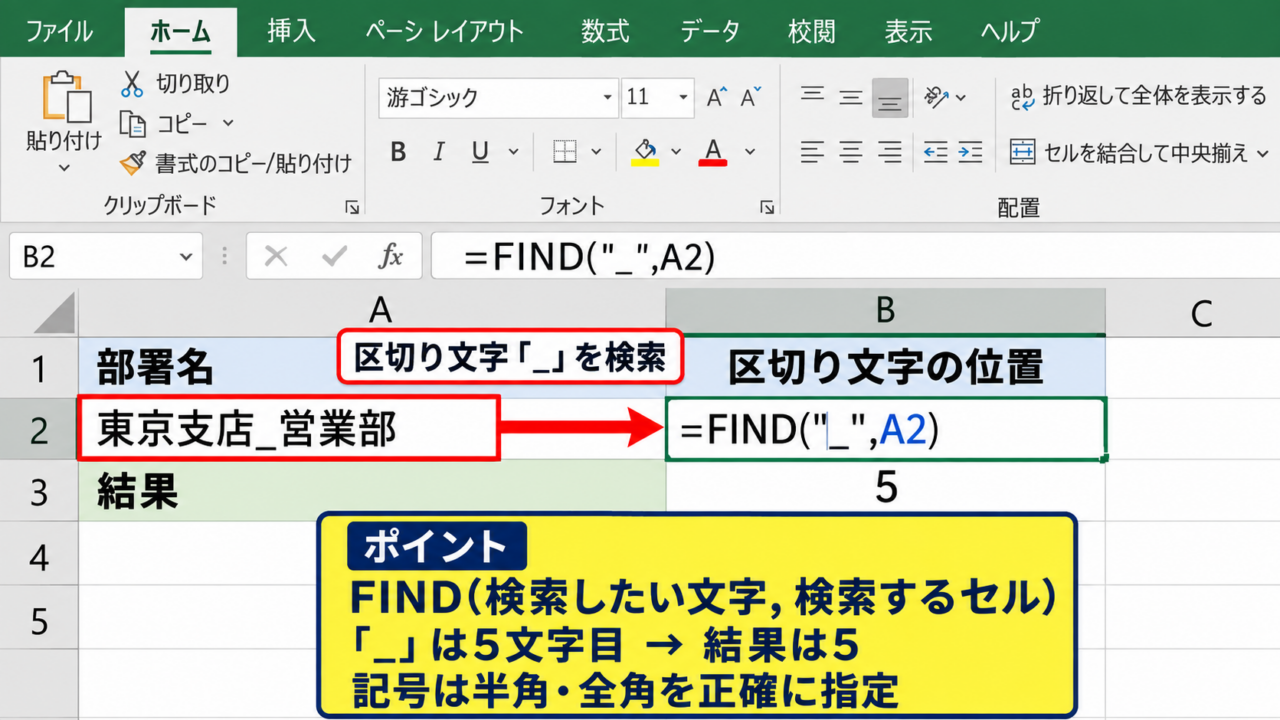Increase font size with larger A icon
The height and width of the screenshot is (720, 1280).
[716, 98]
